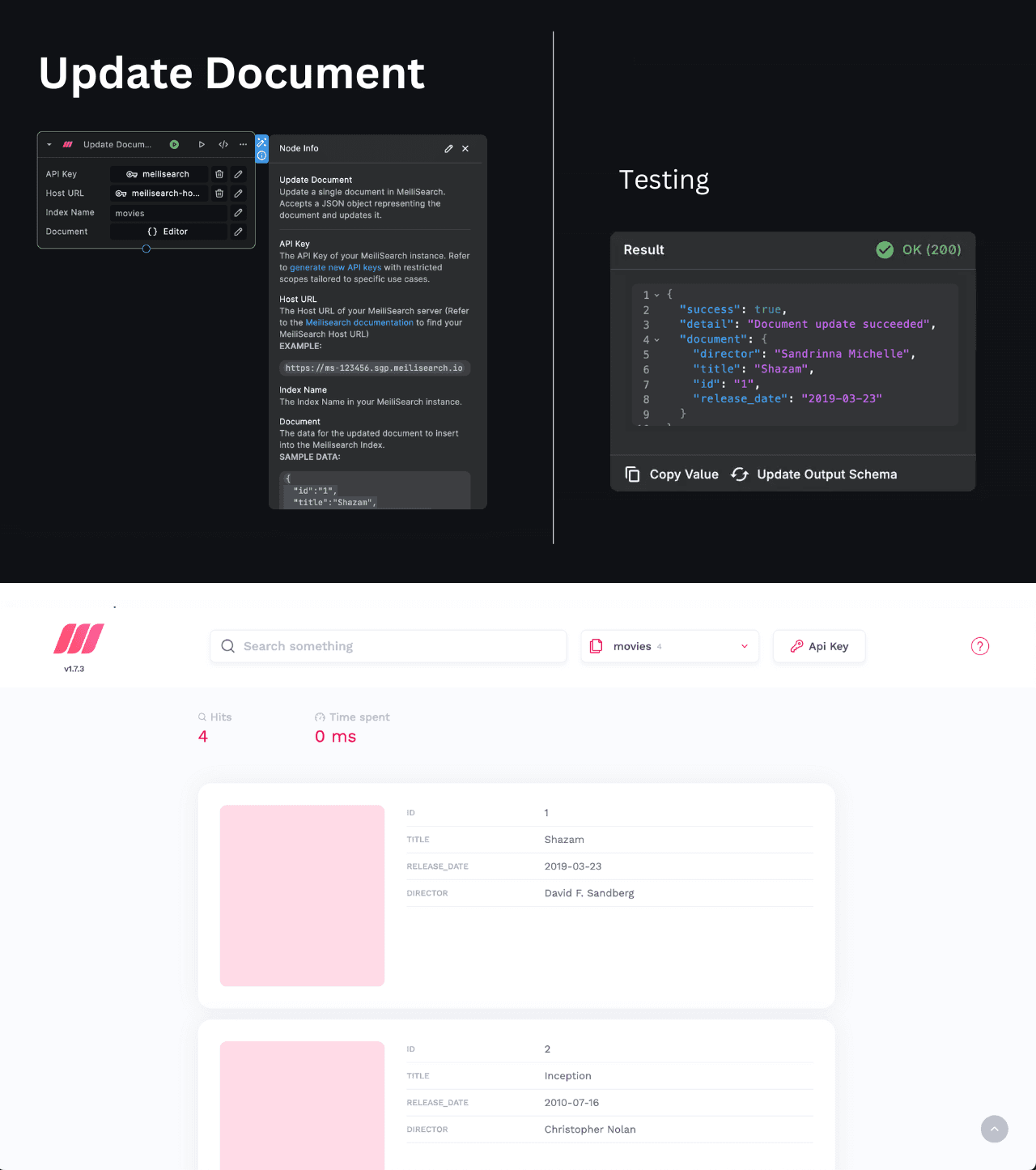Click the Document update succeeded detail text

click(838, 324)
